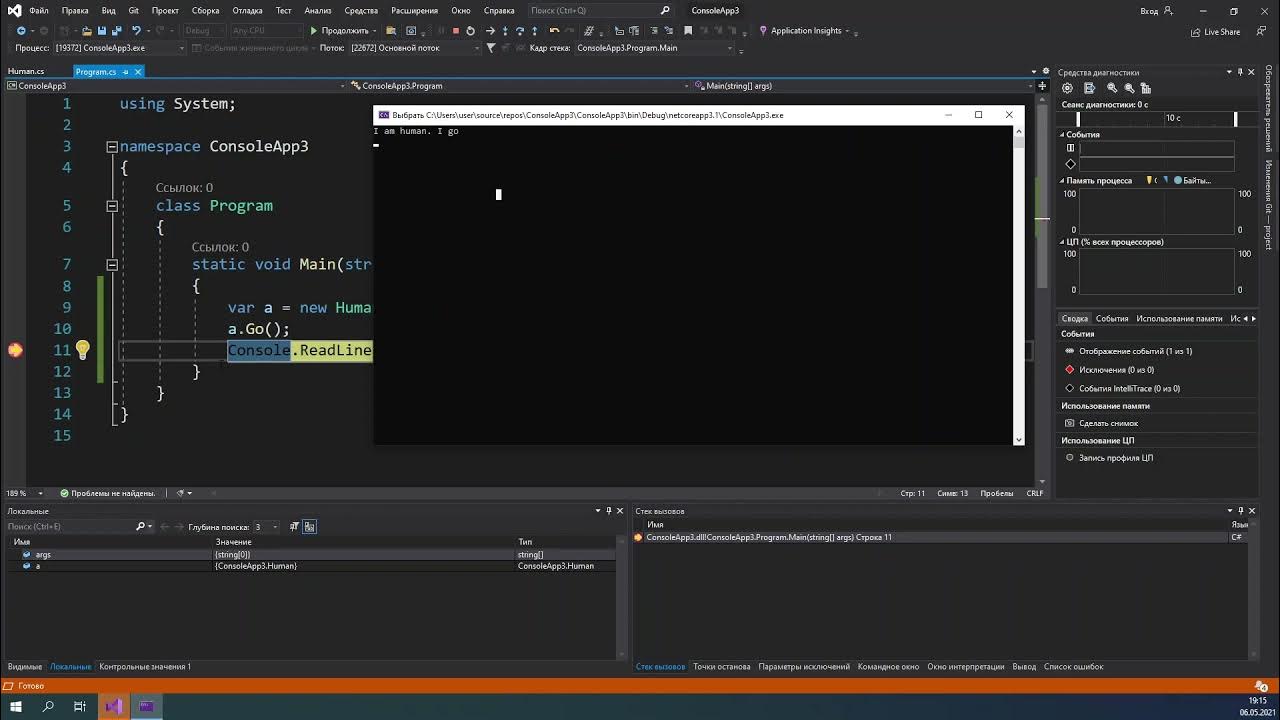This screenshot has height=720, width=1280.
Task: Collapse the class Program block
Action: pos(112,205)
